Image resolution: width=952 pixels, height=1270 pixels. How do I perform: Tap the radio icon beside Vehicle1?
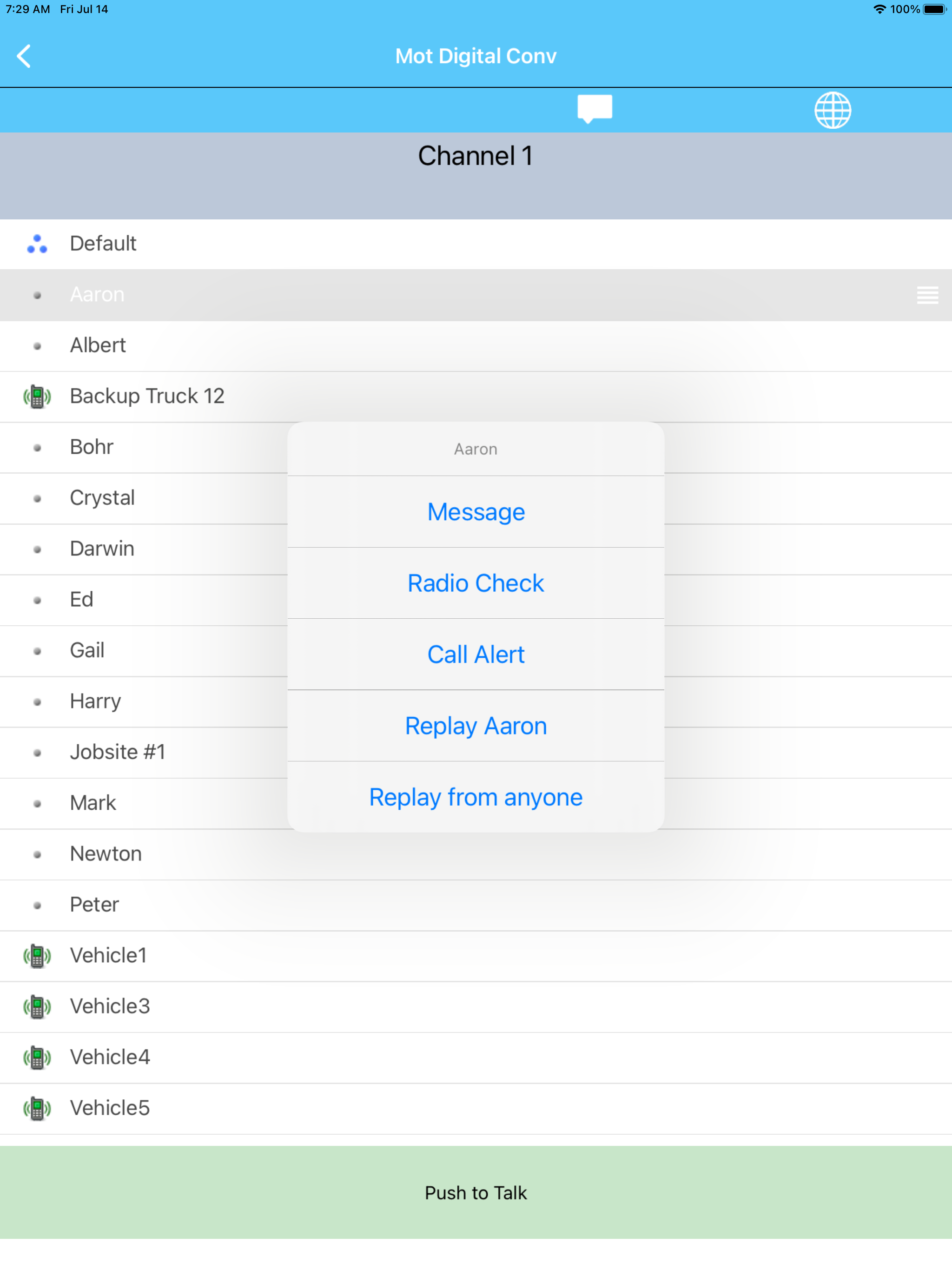(x=37, y=957)
